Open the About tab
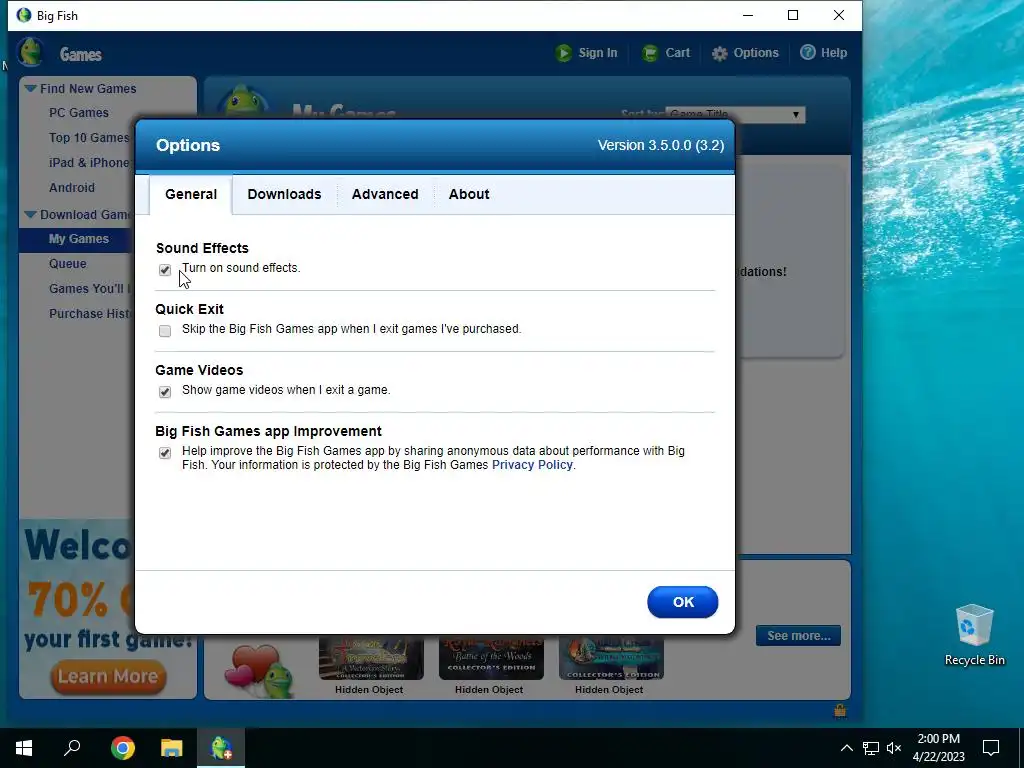The width and height of the screenshot is (1024, 768). coord(468,194)
